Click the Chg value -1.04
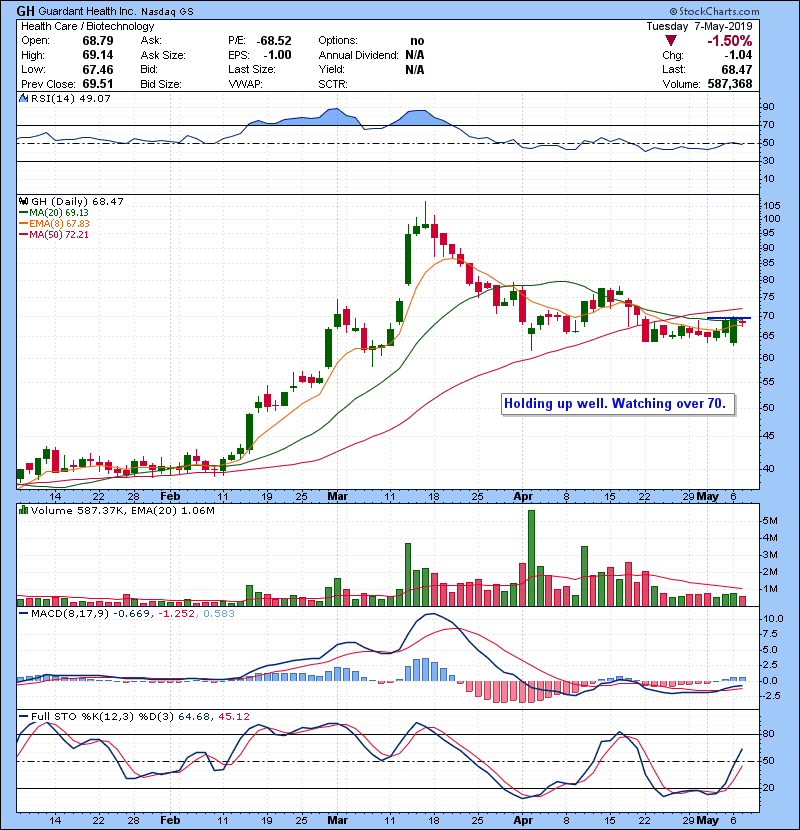 click(738, 55)
